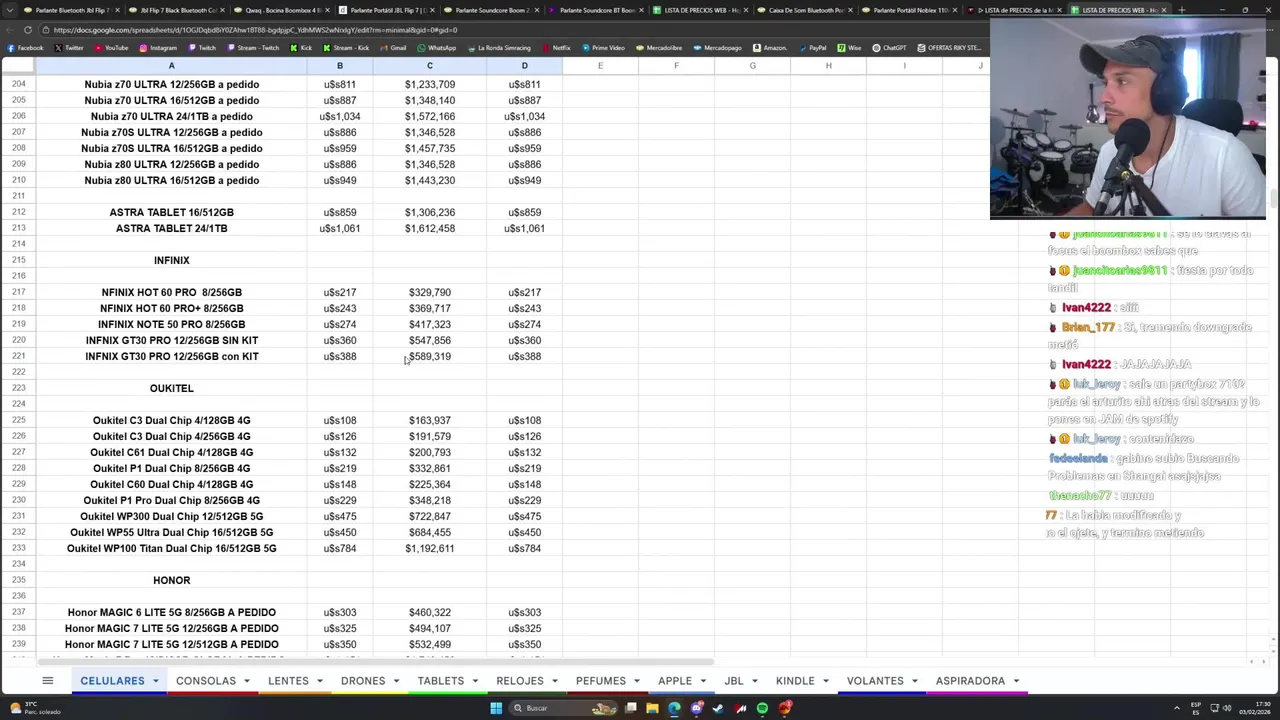This screenshot has width=1280, height=720.
Task: Open the Stream - Twitch bookmark
Action: pyautogui.click(x=253, y=48)
